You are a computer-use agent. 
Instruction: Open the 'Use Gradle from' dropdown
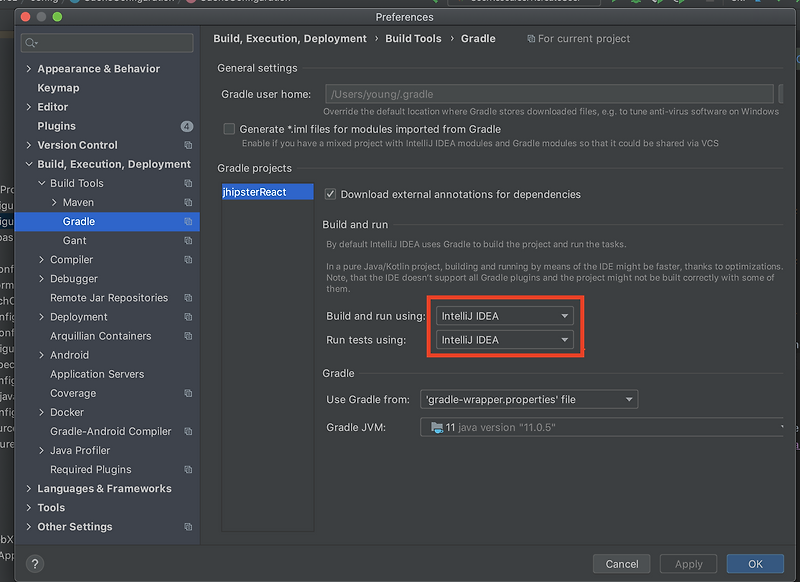529,398
